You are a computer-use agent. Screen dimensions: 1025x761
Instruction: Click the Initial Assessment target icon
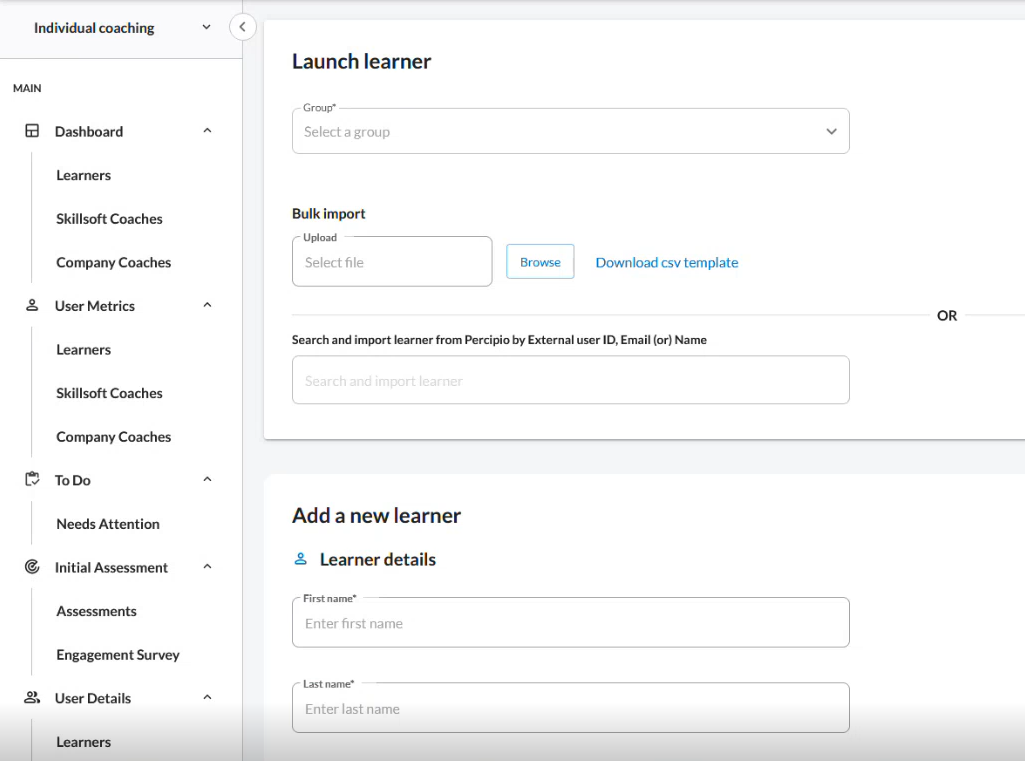pos(31,567)
